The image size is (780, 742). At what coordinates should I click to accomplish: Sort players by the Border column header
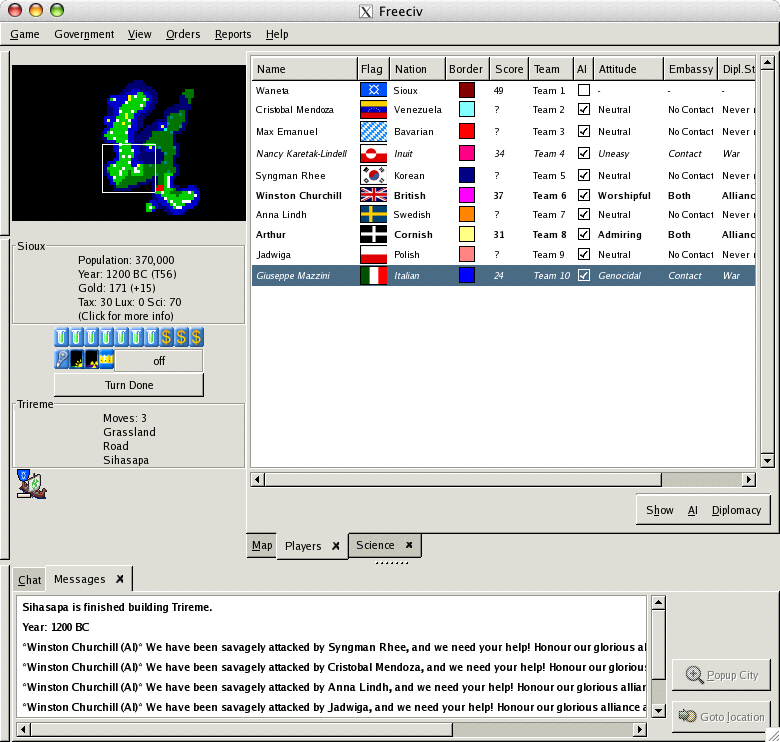[x=467, y=69]
